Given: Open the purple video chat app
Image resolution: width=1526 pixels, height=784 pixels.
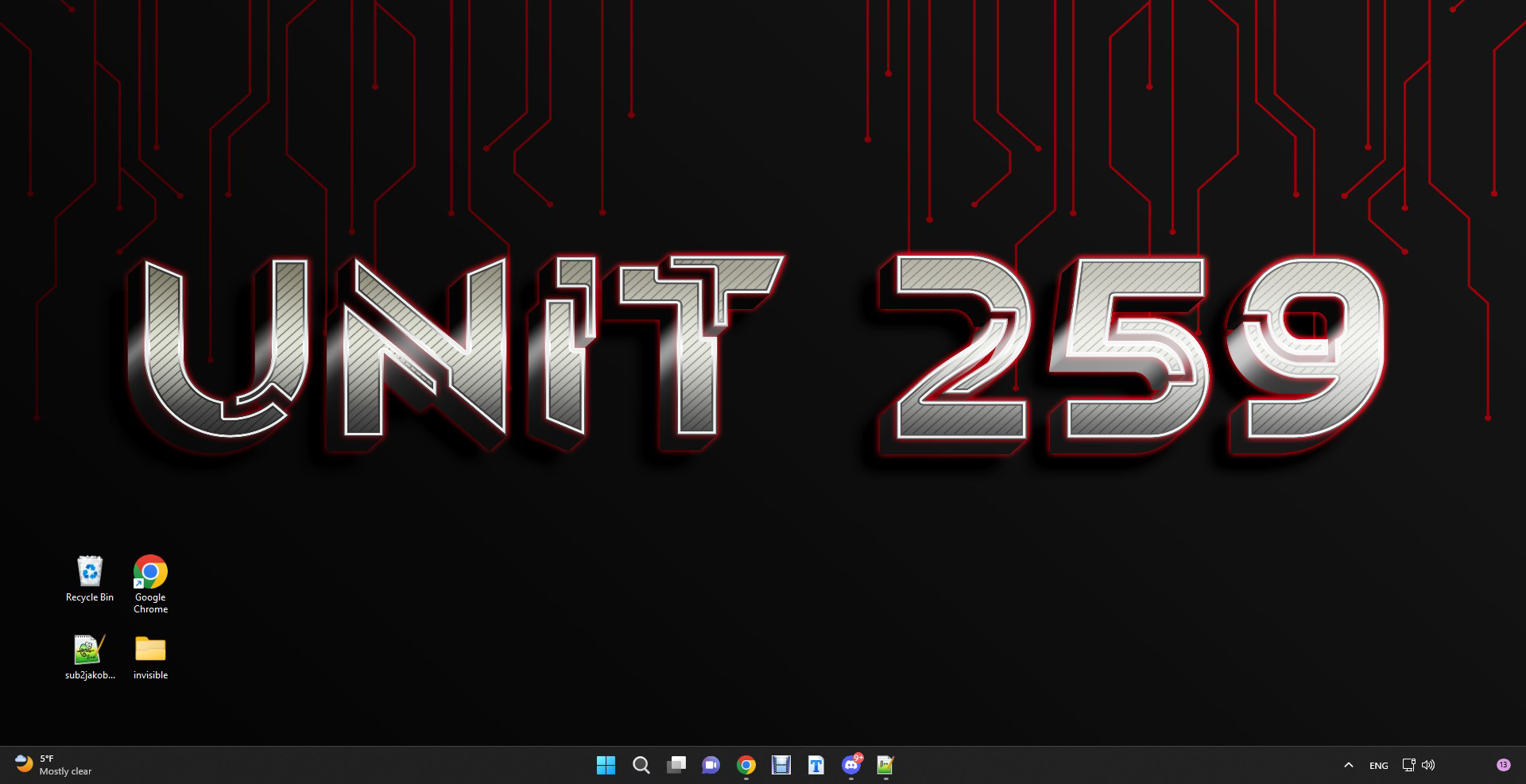Looking at the screenshot, I should [x=711, y=765].
